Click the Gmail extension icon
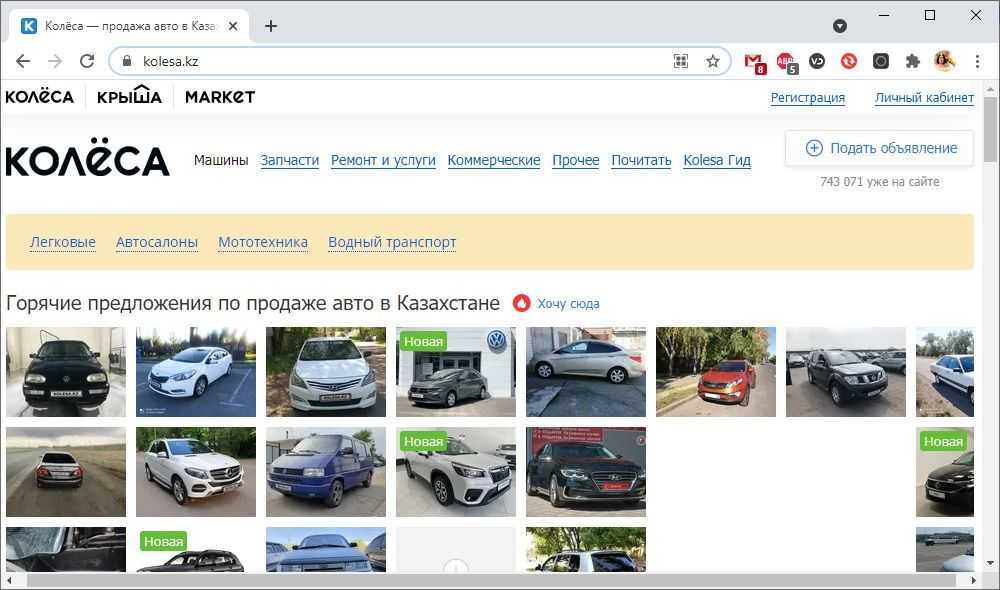Screen dimensions: 1000x590 [x=754, y=61]
